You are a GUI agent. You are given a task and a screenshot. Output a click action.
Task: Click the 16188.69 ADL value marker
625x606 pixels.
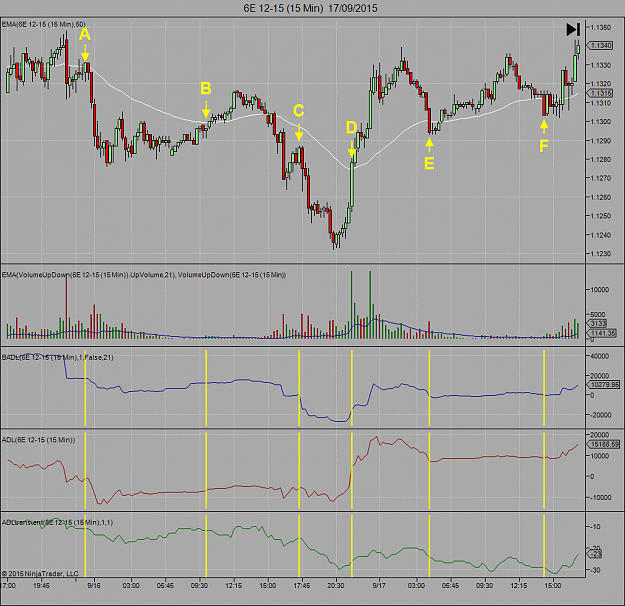(x=604, y=444)
